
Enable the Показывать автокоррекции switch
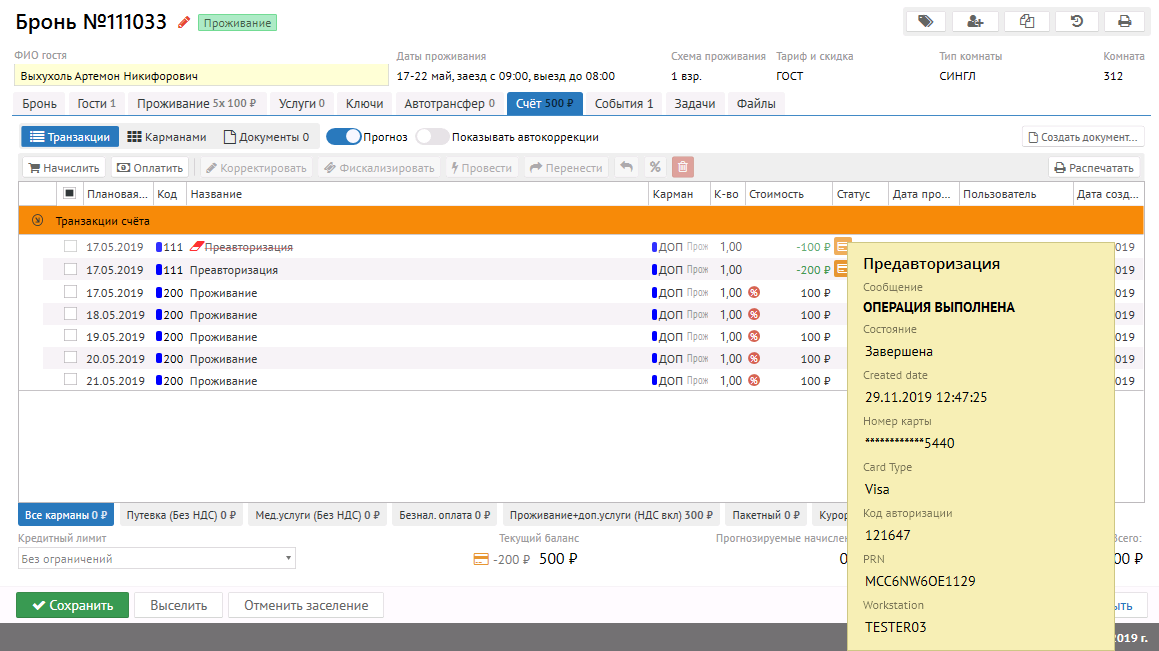pyautogui.click(x=431, y=137)
